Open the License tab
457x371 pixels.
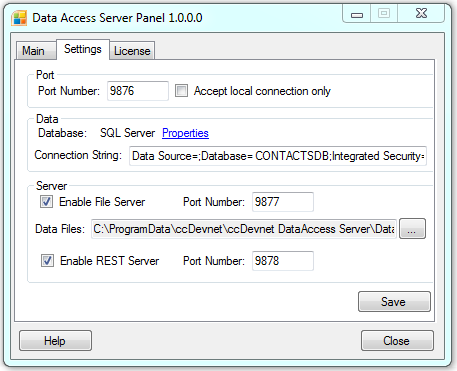132,51
